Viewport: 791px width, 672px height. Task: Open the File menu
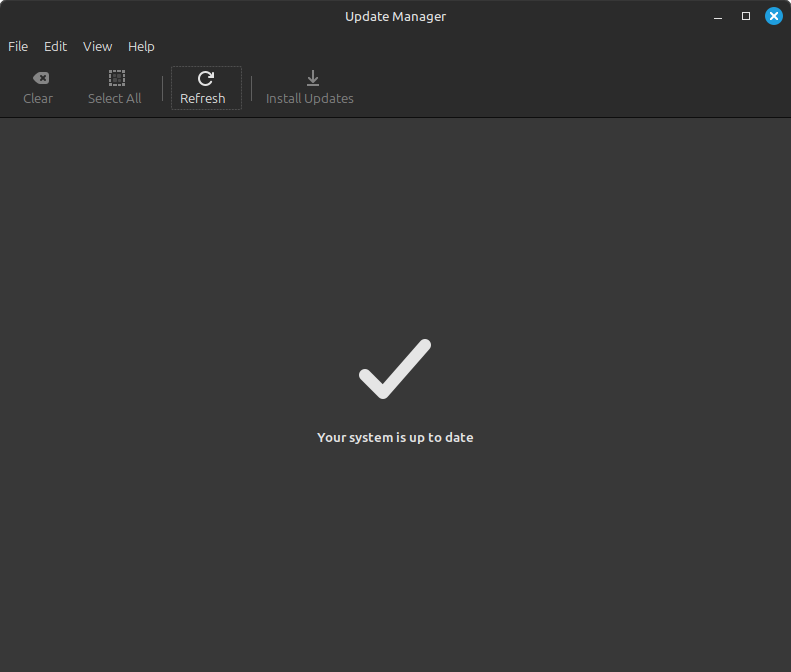pos(18,46)
